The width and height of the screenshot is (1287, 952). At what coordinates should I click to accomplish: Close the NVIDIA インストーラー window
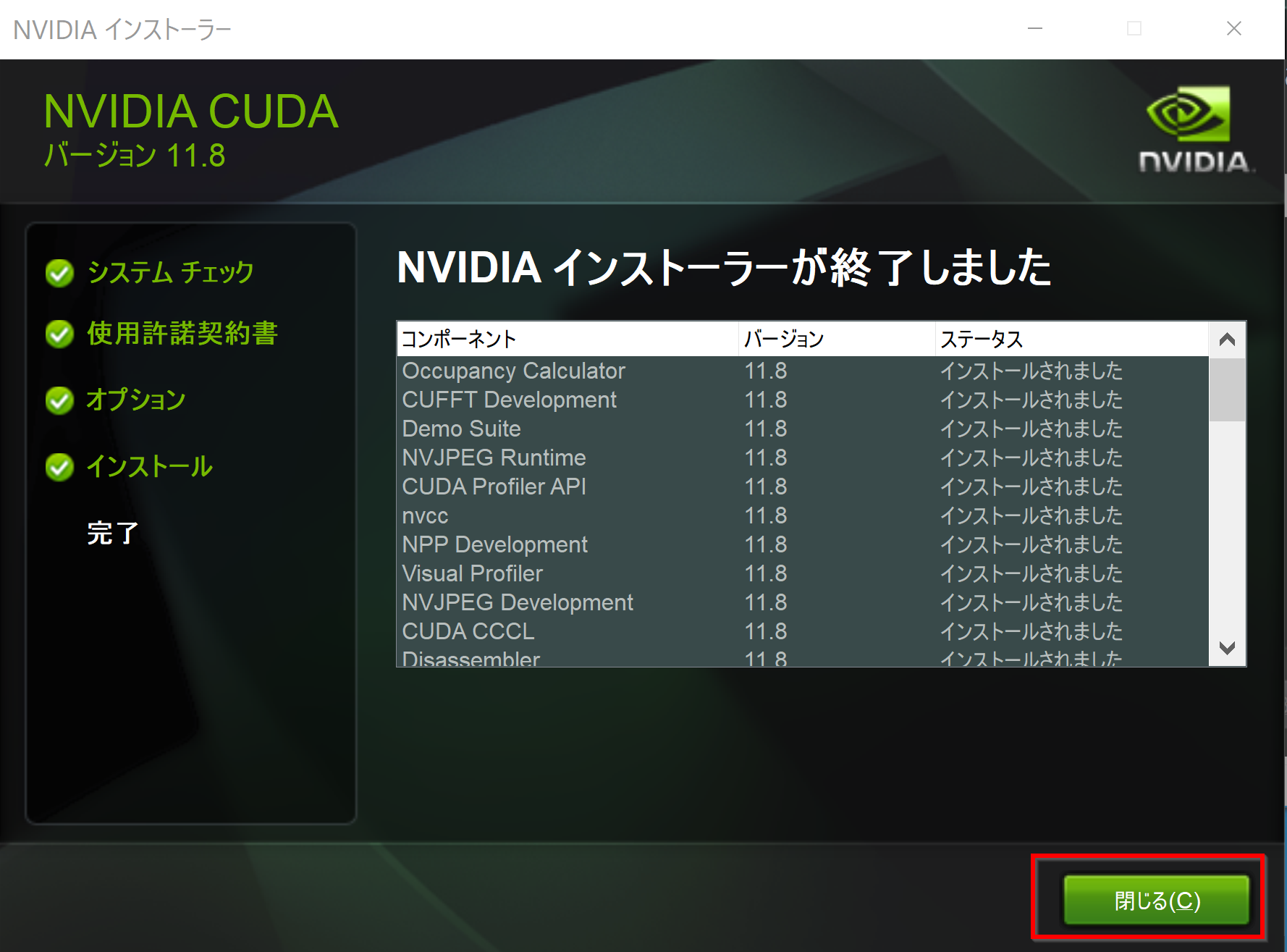click(x=1234, y=29)
